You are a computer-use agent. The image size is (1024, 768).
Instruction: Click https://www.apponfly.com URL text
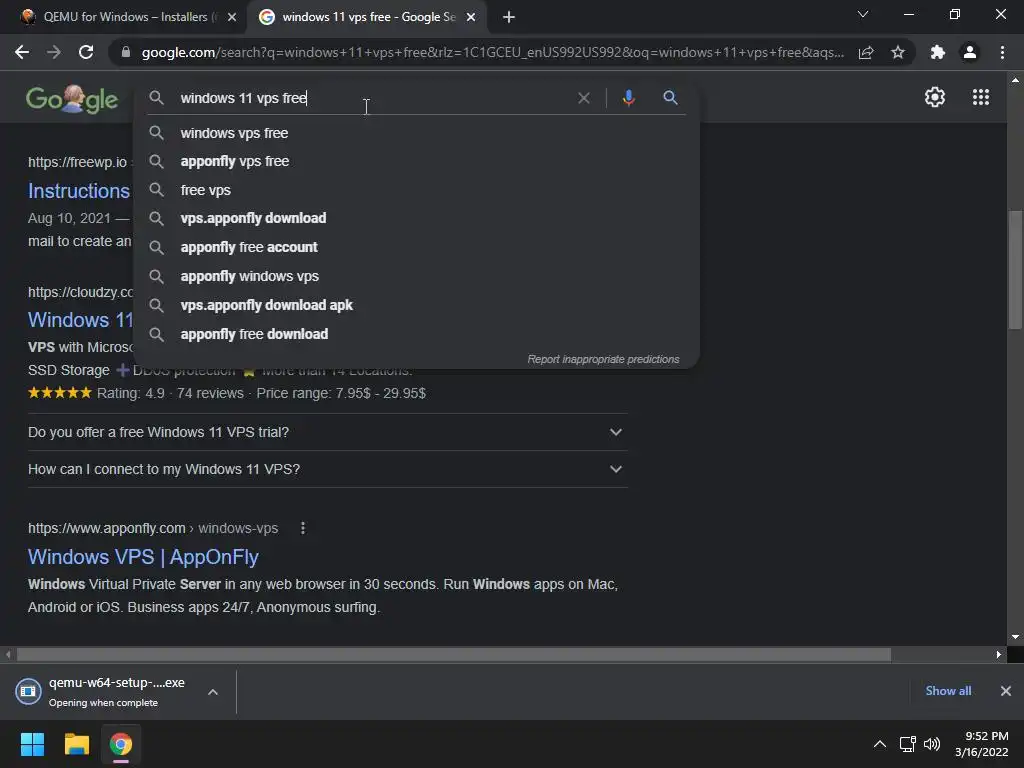point(106,528)
